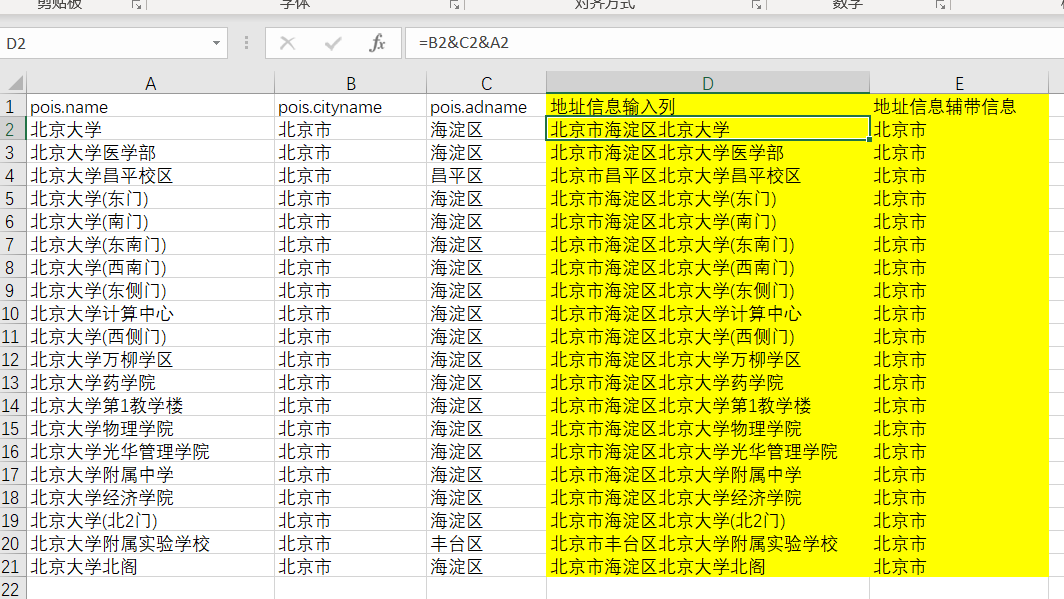The height and width of the screenshot is (599, 1064).
Task: Open the alignment group dialog launcher
Action: 756,5
